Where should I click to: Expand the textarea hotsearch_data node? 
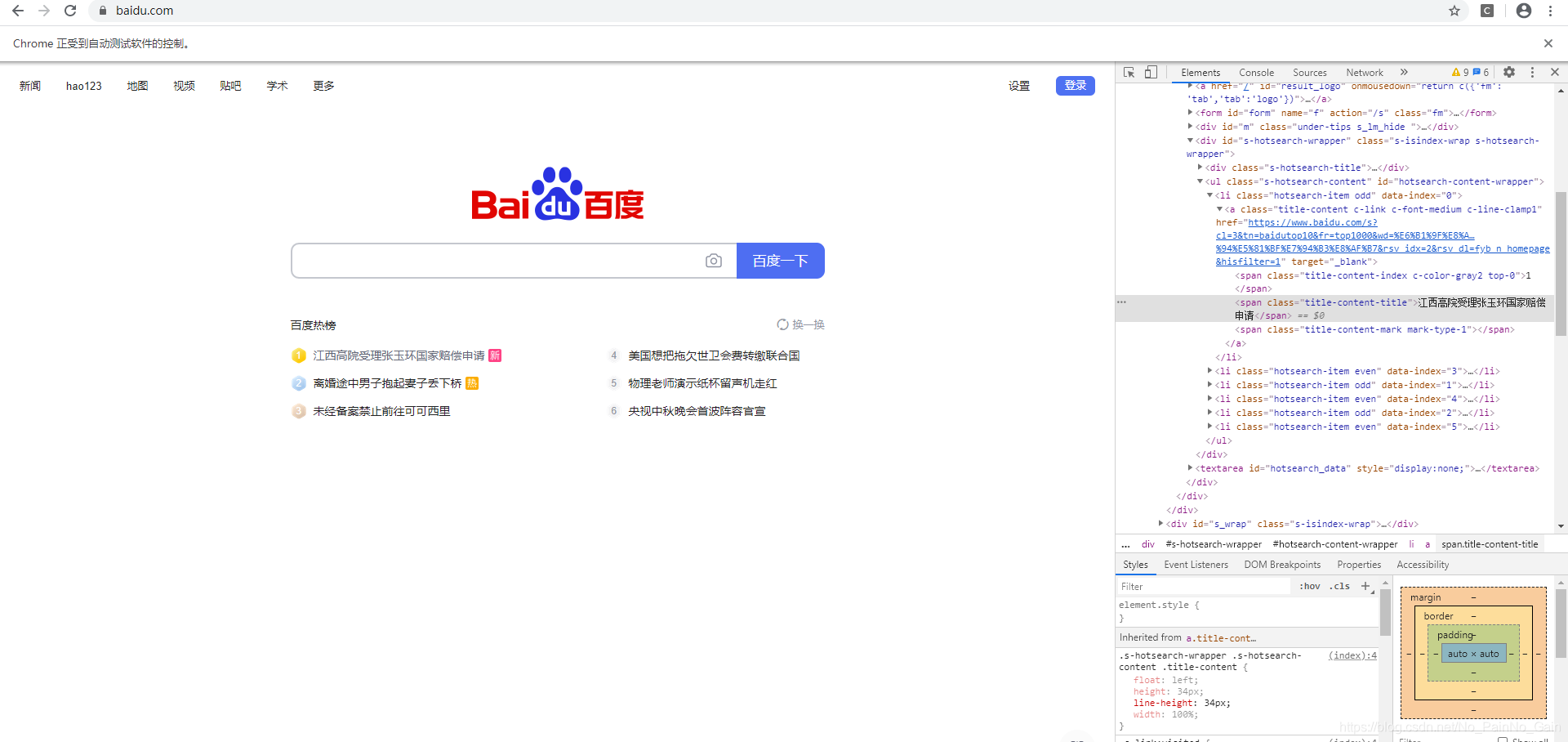click(1191, 468)
